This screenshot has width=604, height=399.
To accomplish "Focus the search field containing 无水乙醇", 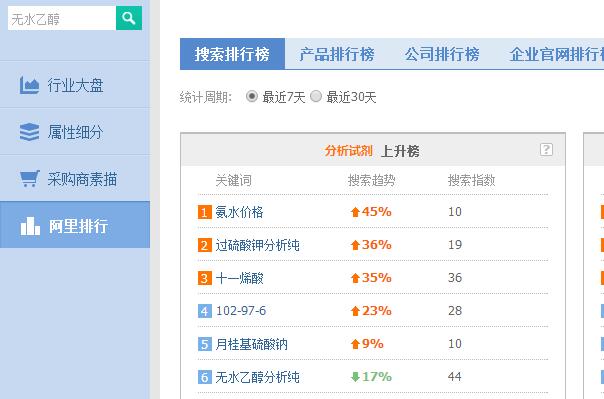I will point(62,18).
